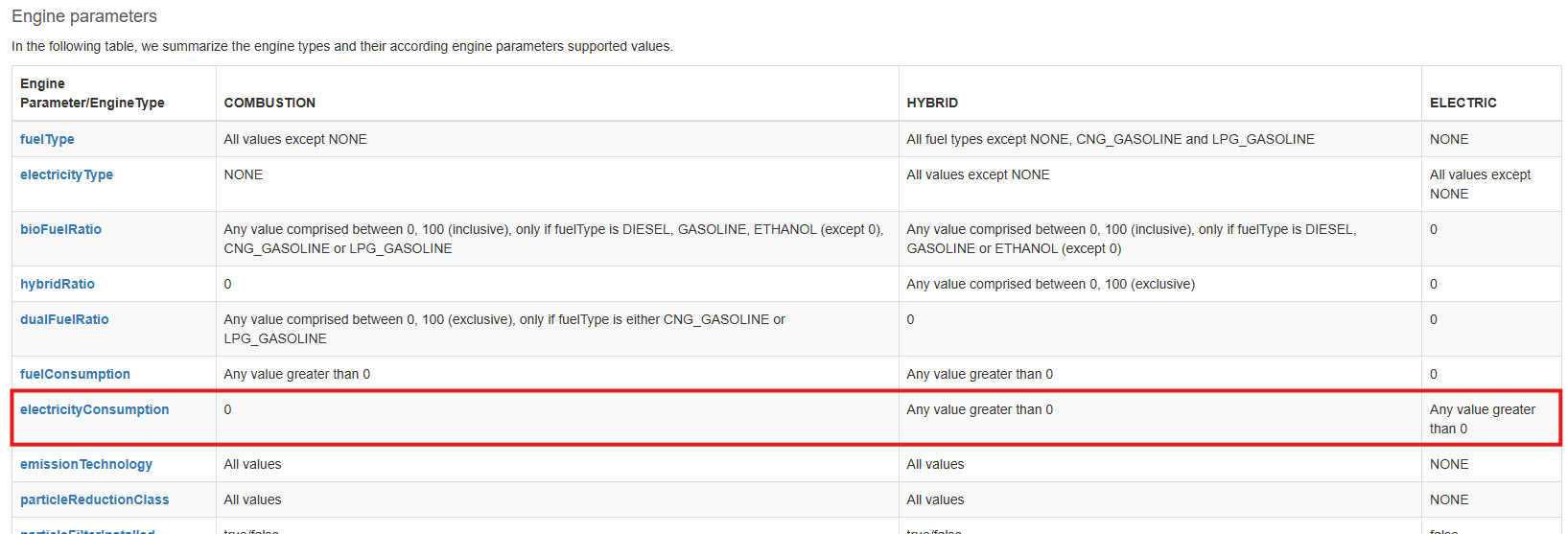Click the electricityConsumption link
This screenshot has width=1568, height=534.
[x=94, y=409]
